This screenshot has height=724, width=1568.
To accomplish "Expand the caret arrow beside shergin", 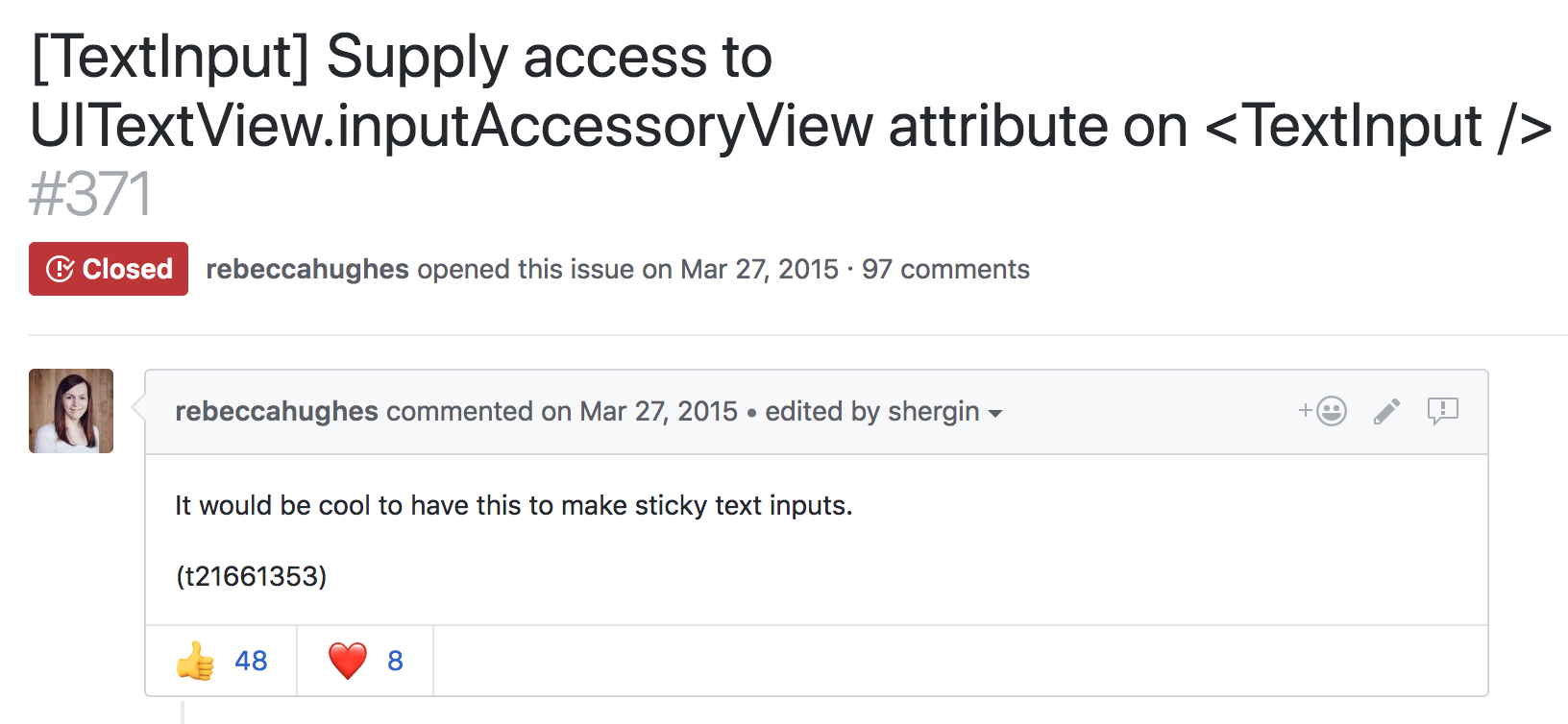I will 995,414.
